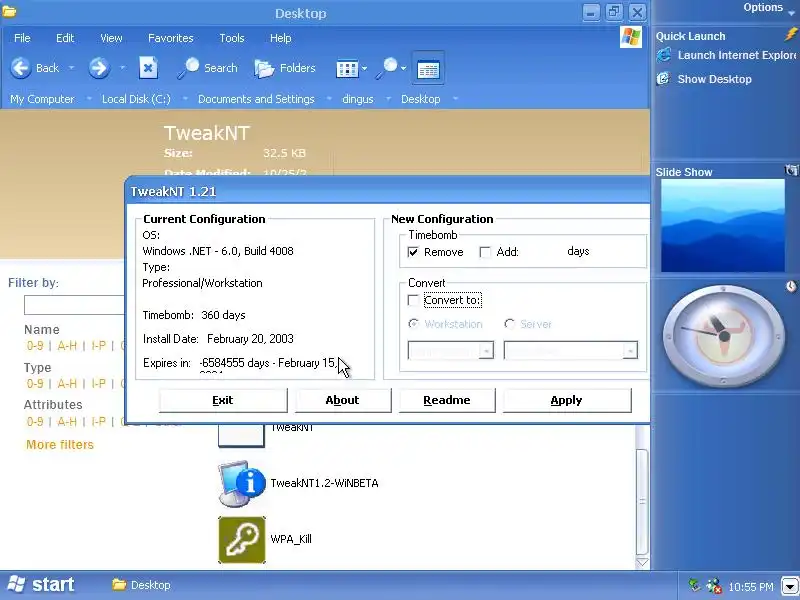800x600 pixels.
Task: Open the Back history dropdown arrow
Action: pos(71,68)
